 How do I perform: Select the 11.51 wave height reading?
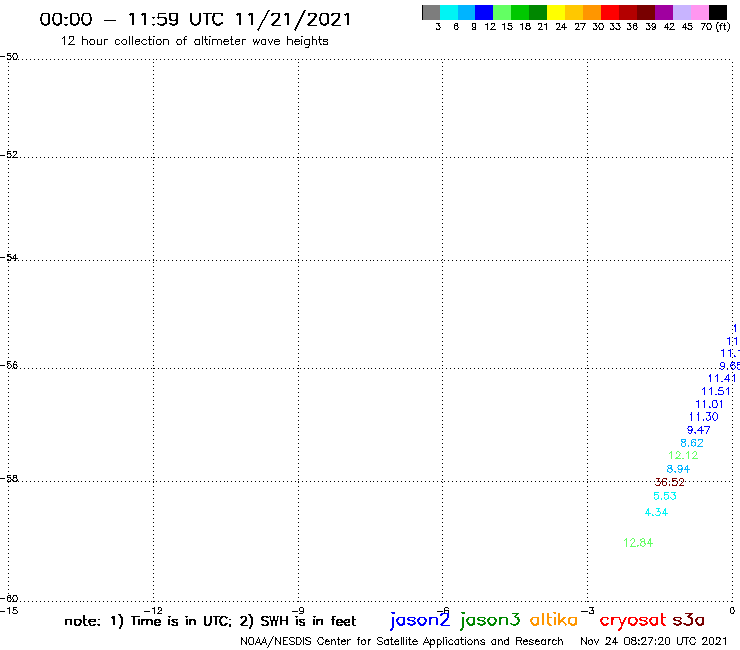point(716,391)
